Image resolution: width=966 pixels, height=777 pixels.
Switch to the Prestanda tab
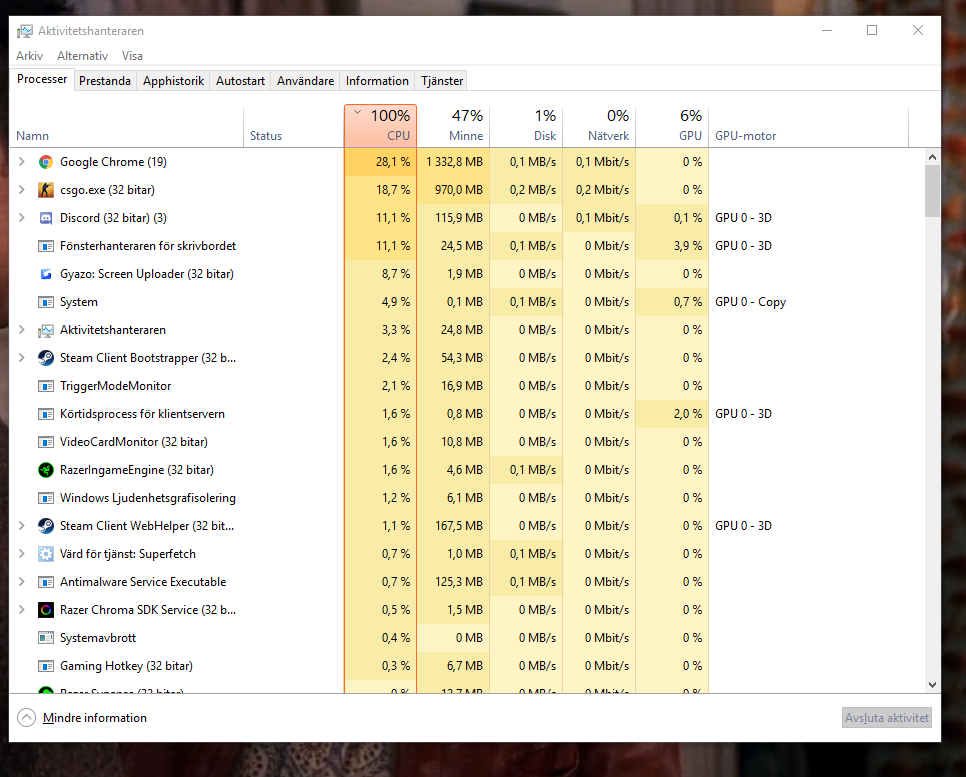(105, 81)
